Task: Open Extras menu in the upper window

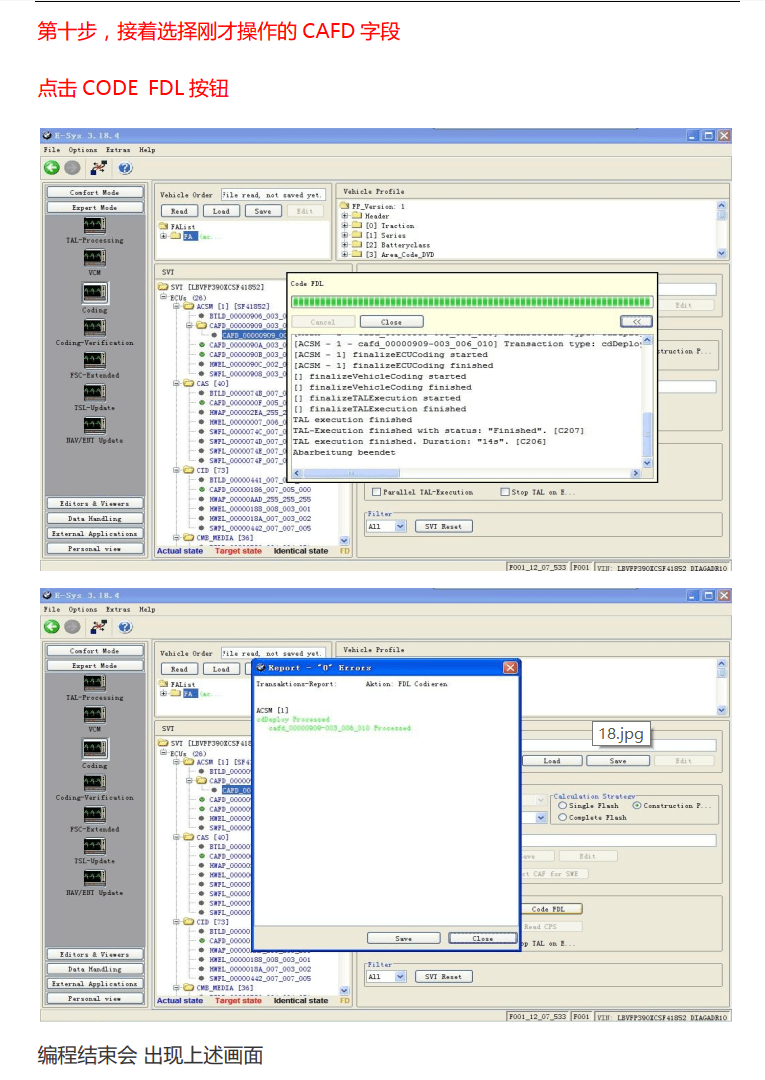Action: 118,150
